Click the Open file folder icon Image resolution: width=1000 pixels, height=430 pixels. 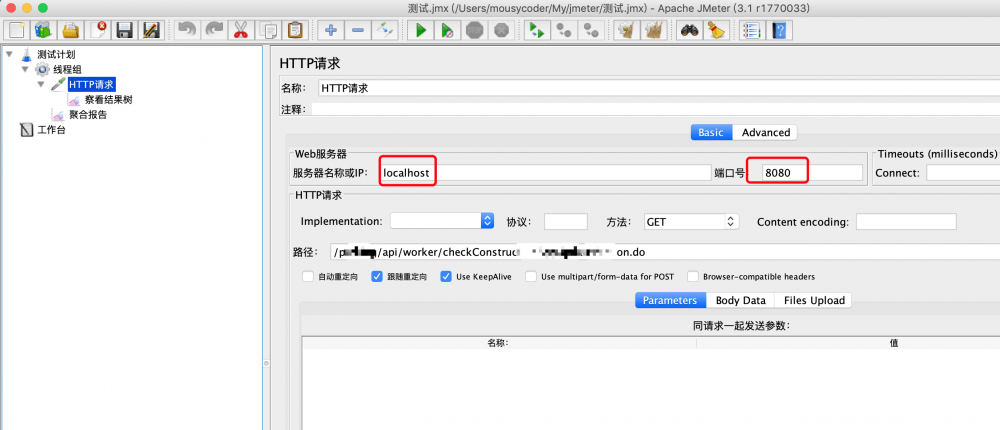coord(71,30)
